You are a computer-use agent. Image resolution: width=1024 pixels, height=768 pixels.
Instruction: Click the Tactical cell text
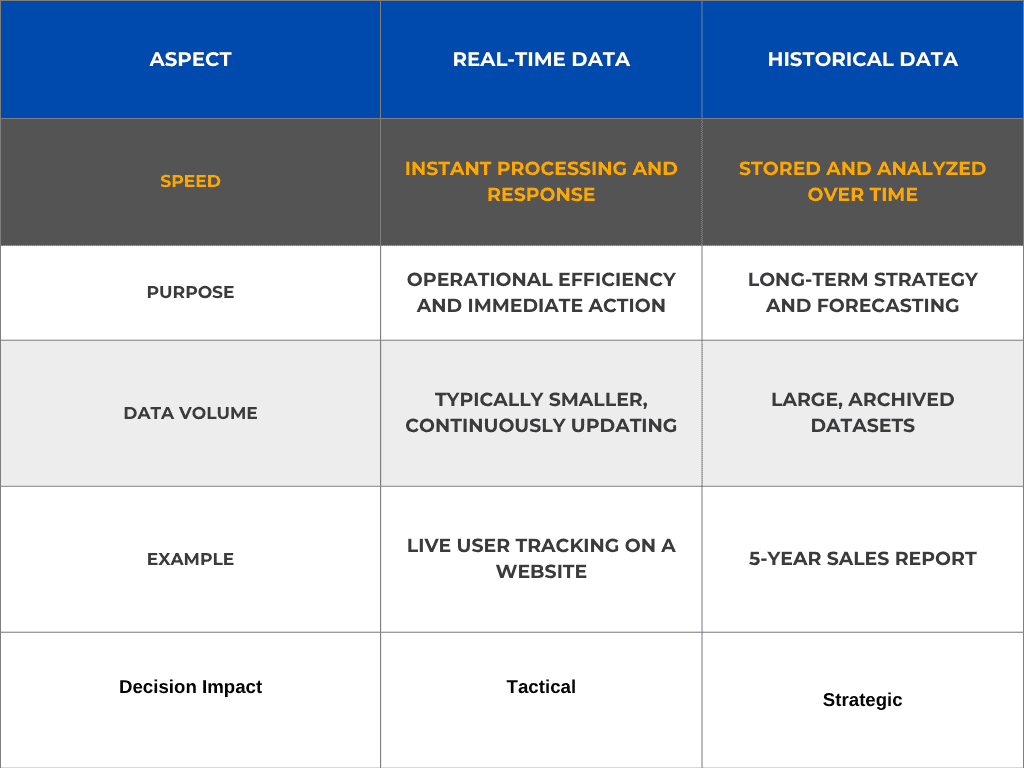(x=541, y=687)
